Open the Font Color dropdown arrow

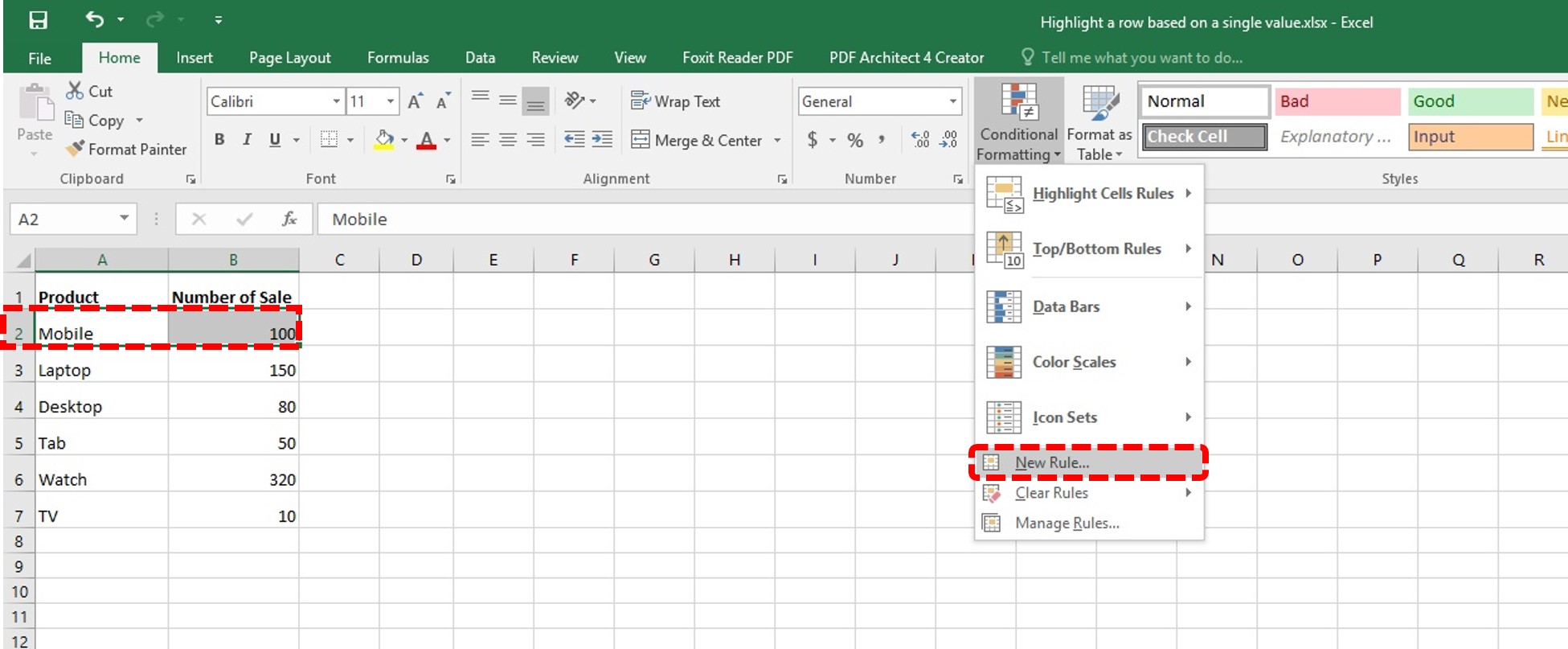(x=447, y=140)
